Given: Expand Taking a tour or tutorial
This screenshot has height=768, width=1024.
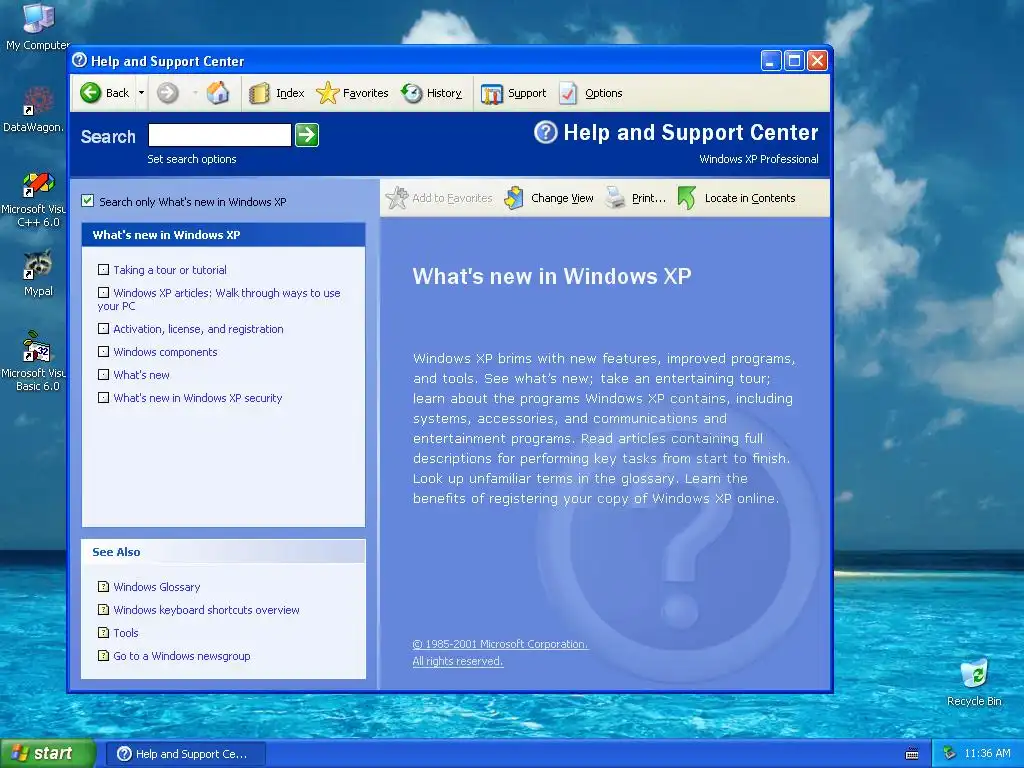Looking at the screenshot, I should click(x=103, y=270).
